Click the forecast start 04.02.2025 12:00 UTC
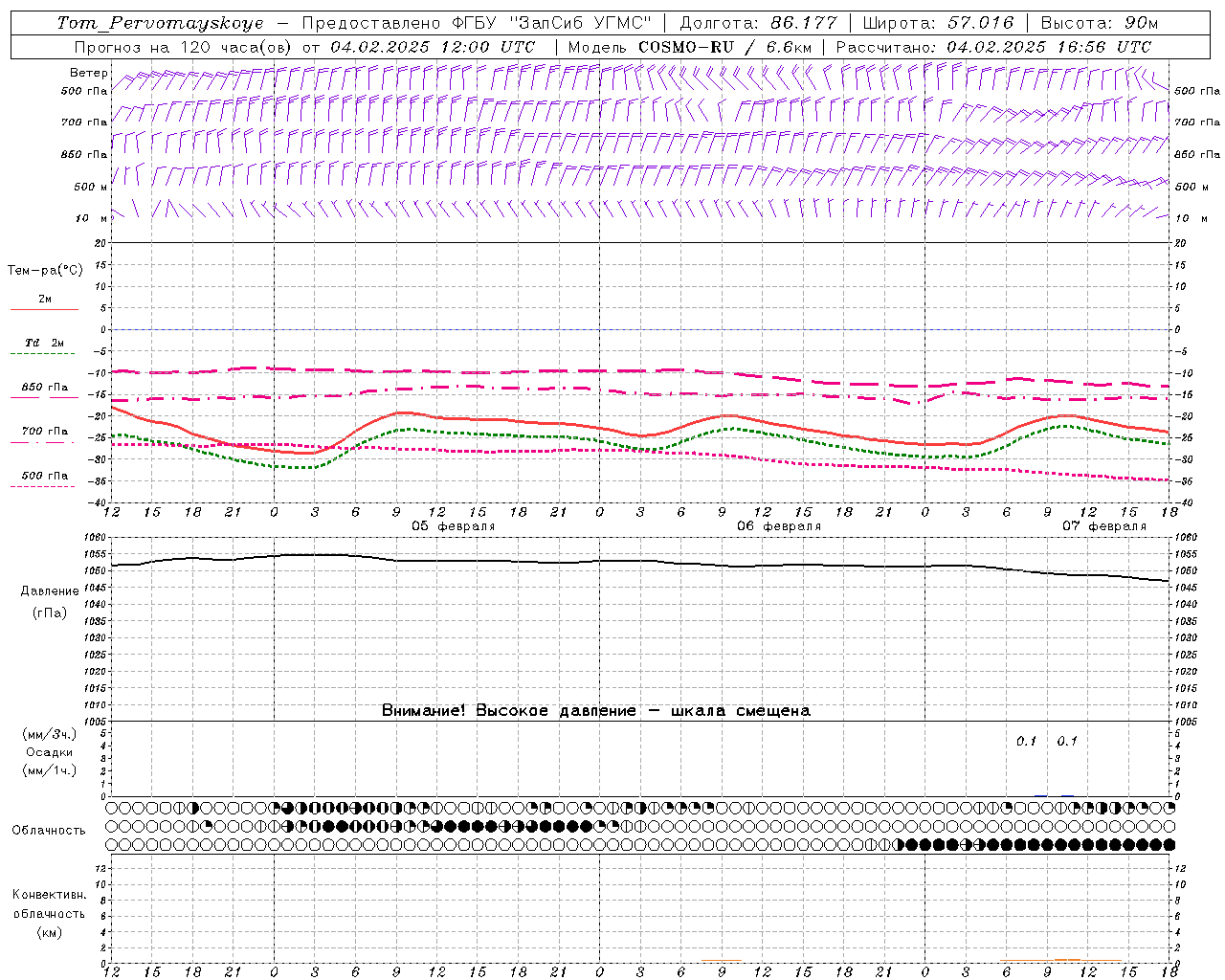This screenshot has width=1225, height=980. [433, 47]
